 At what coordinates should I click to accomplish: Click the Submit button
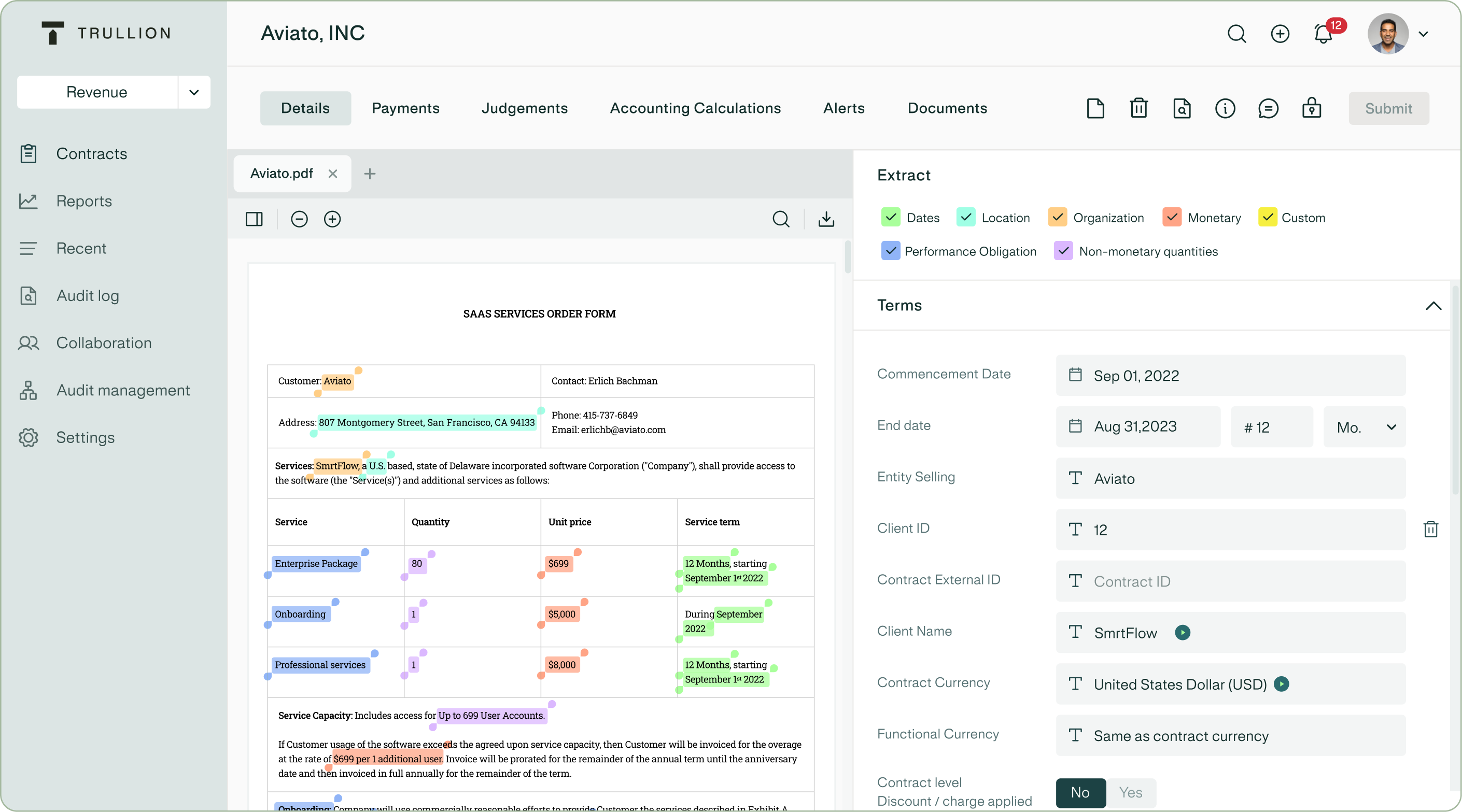[x=1388, y=108]
